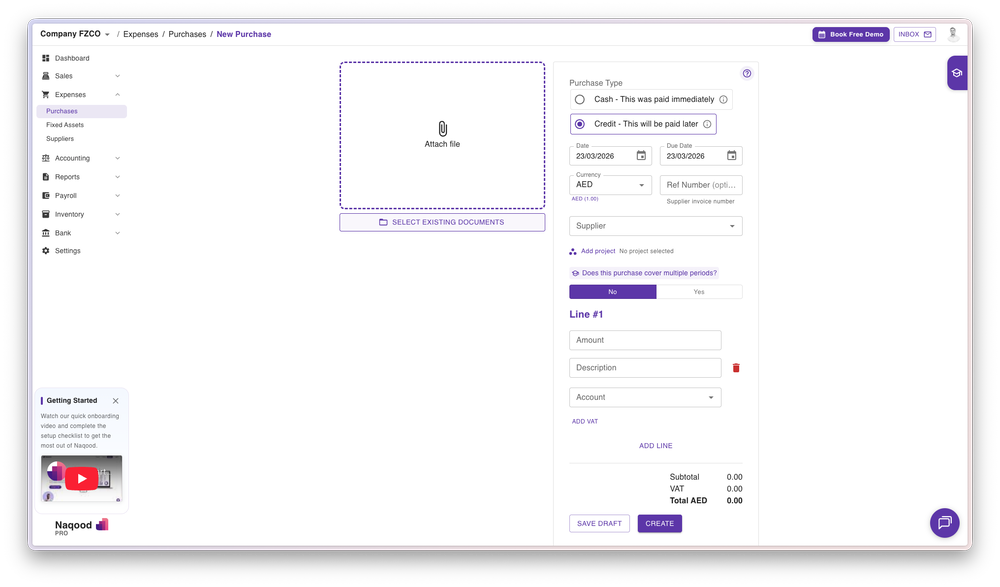Select the Payroll icon
1000x587 pixels.
tap(44, 195)
